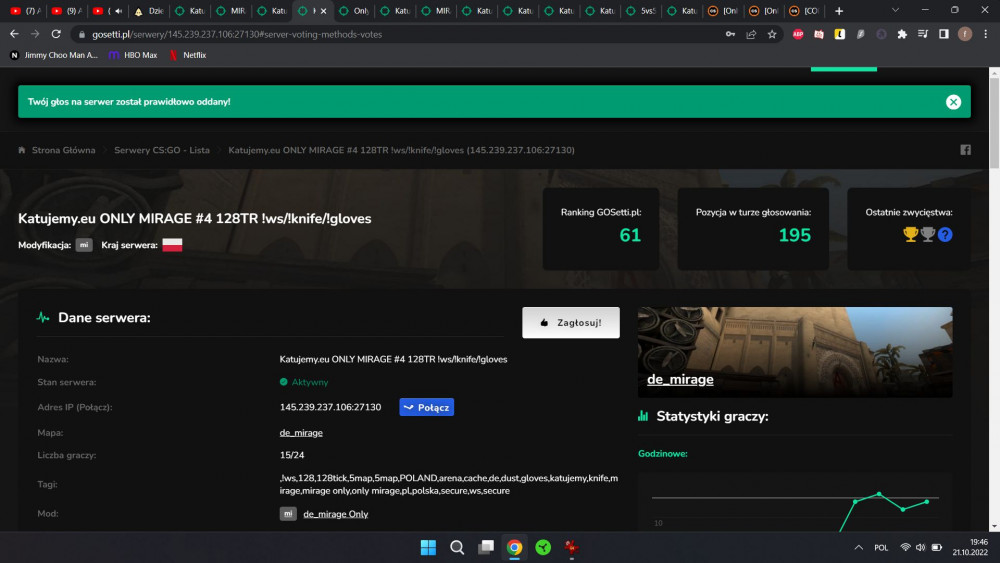Click the de_mirage map thumbnail image
Screen dimensions: 1000x563
pyautogui.click(x=795, y=352)
